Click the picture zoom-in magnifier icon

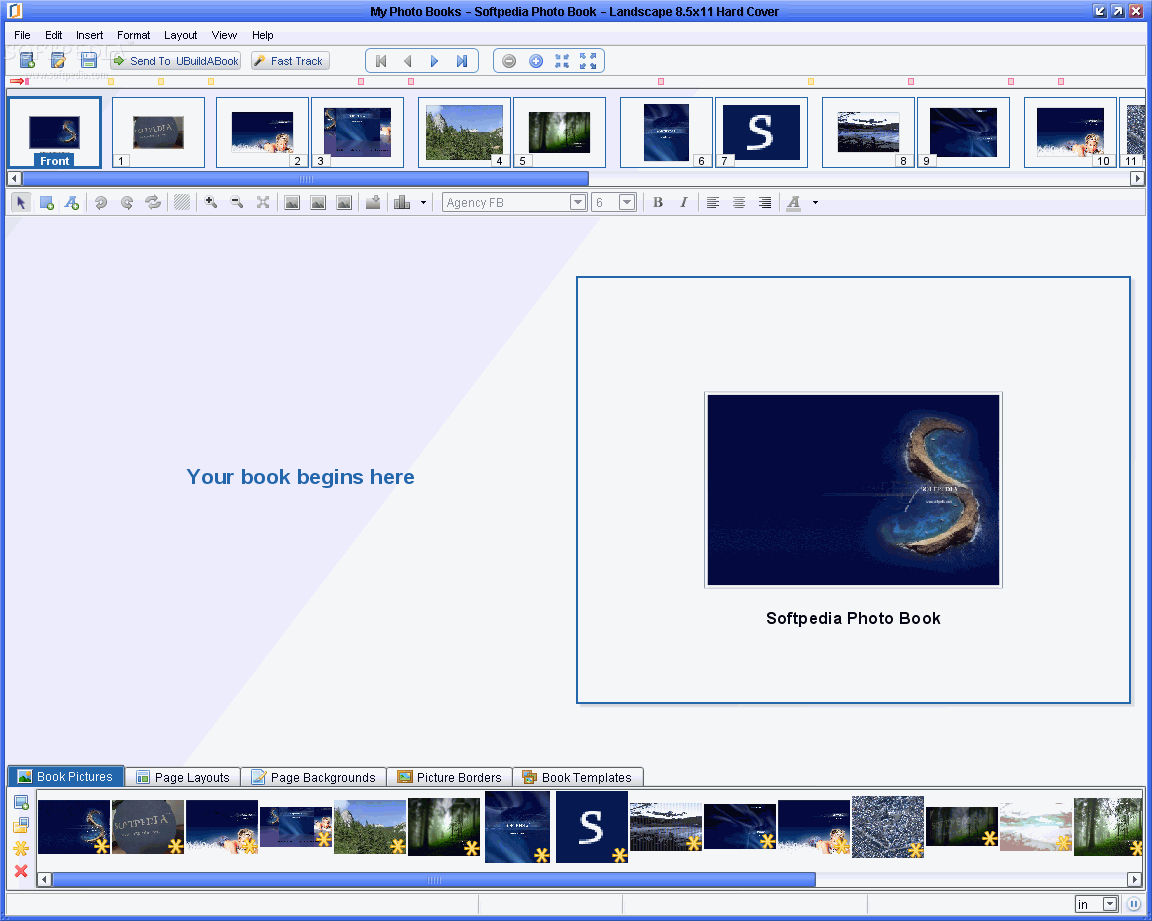[211, 203]
